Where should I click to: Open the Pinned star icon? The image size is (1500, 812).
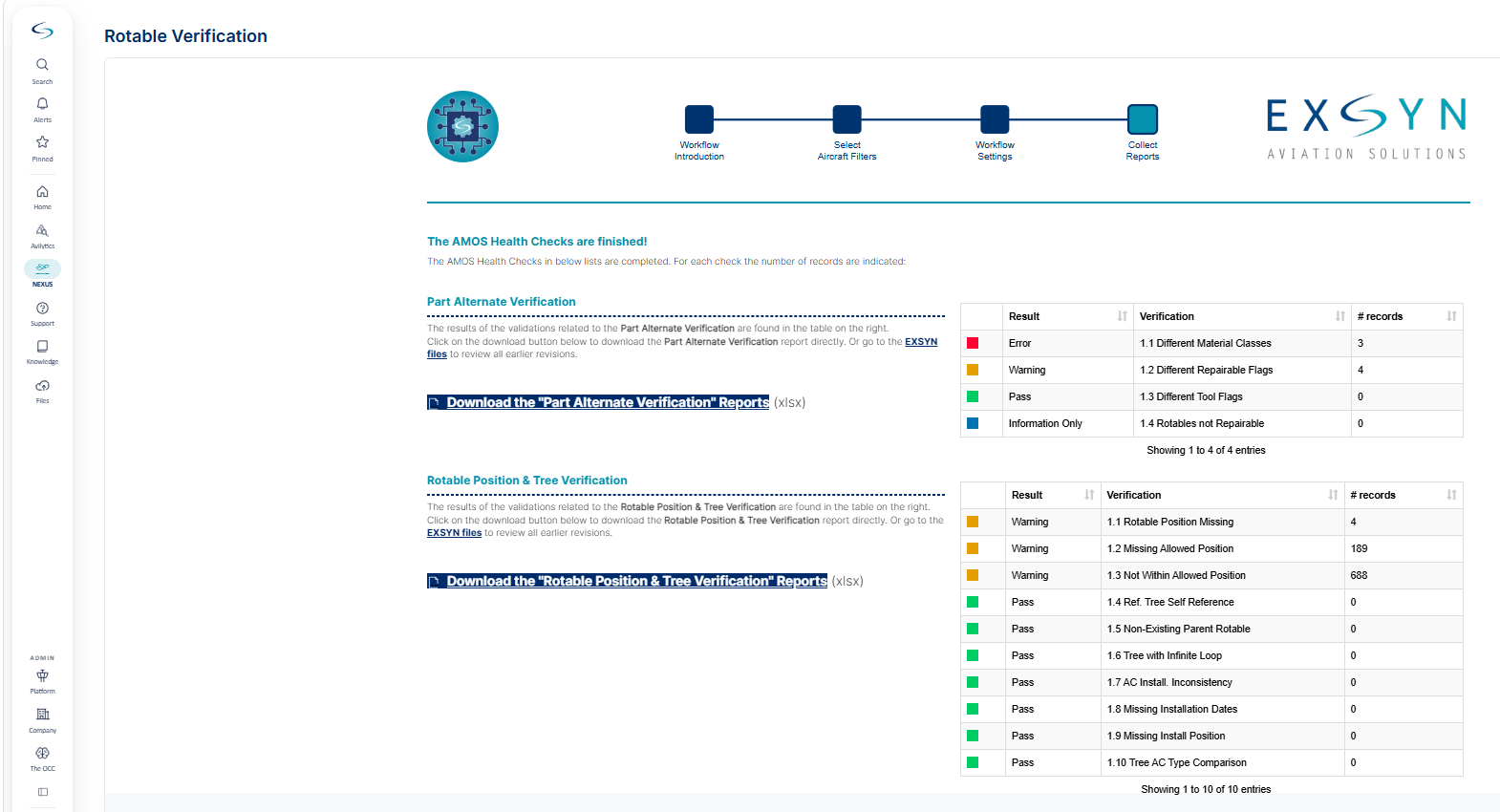[x=42, y=148]
